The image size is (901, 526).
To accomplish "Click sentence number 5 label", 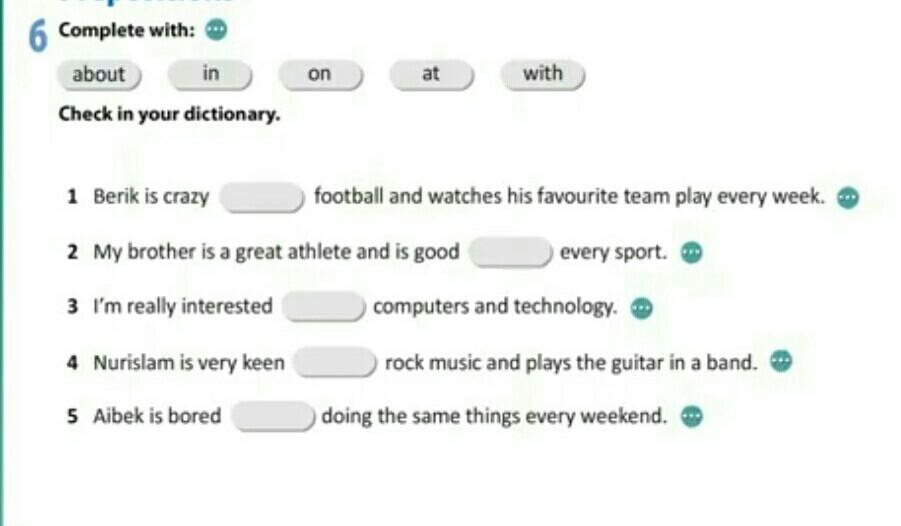I will (x=72, y=416).
